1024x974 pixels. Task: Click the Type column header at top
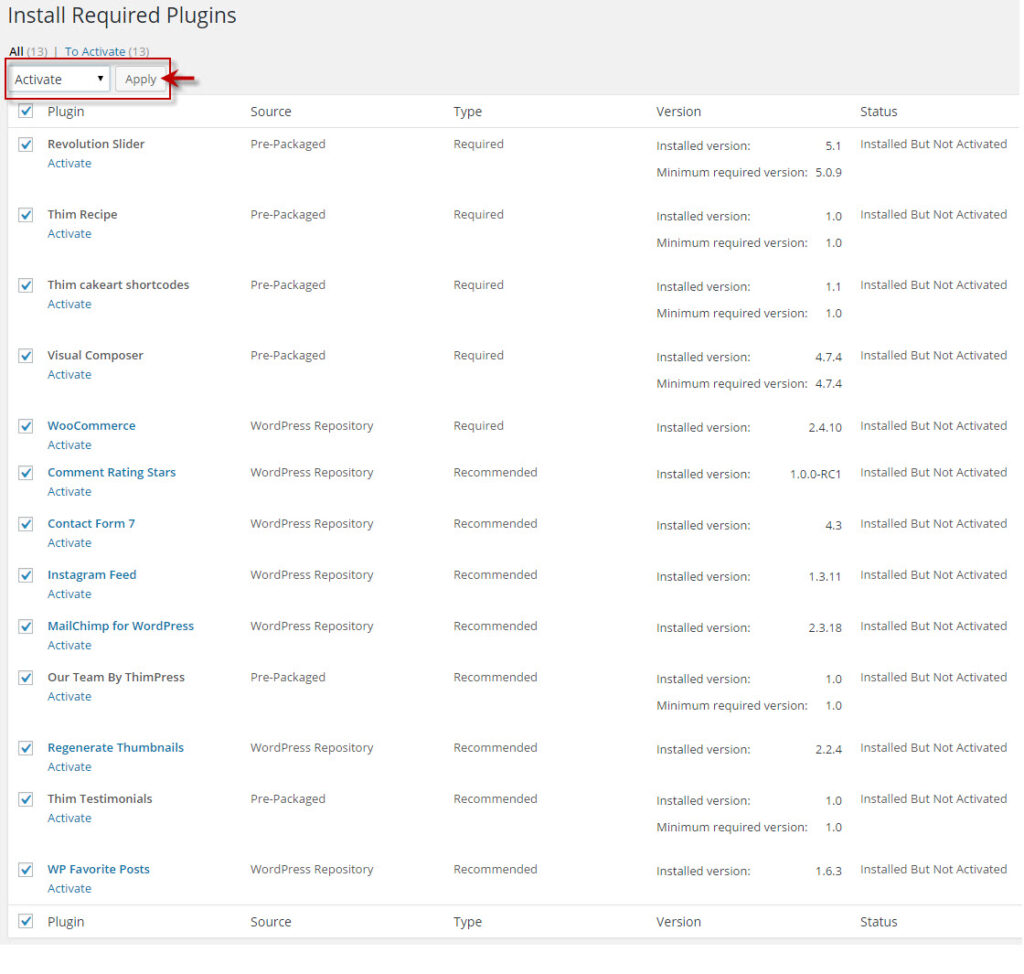pos(468,112)
